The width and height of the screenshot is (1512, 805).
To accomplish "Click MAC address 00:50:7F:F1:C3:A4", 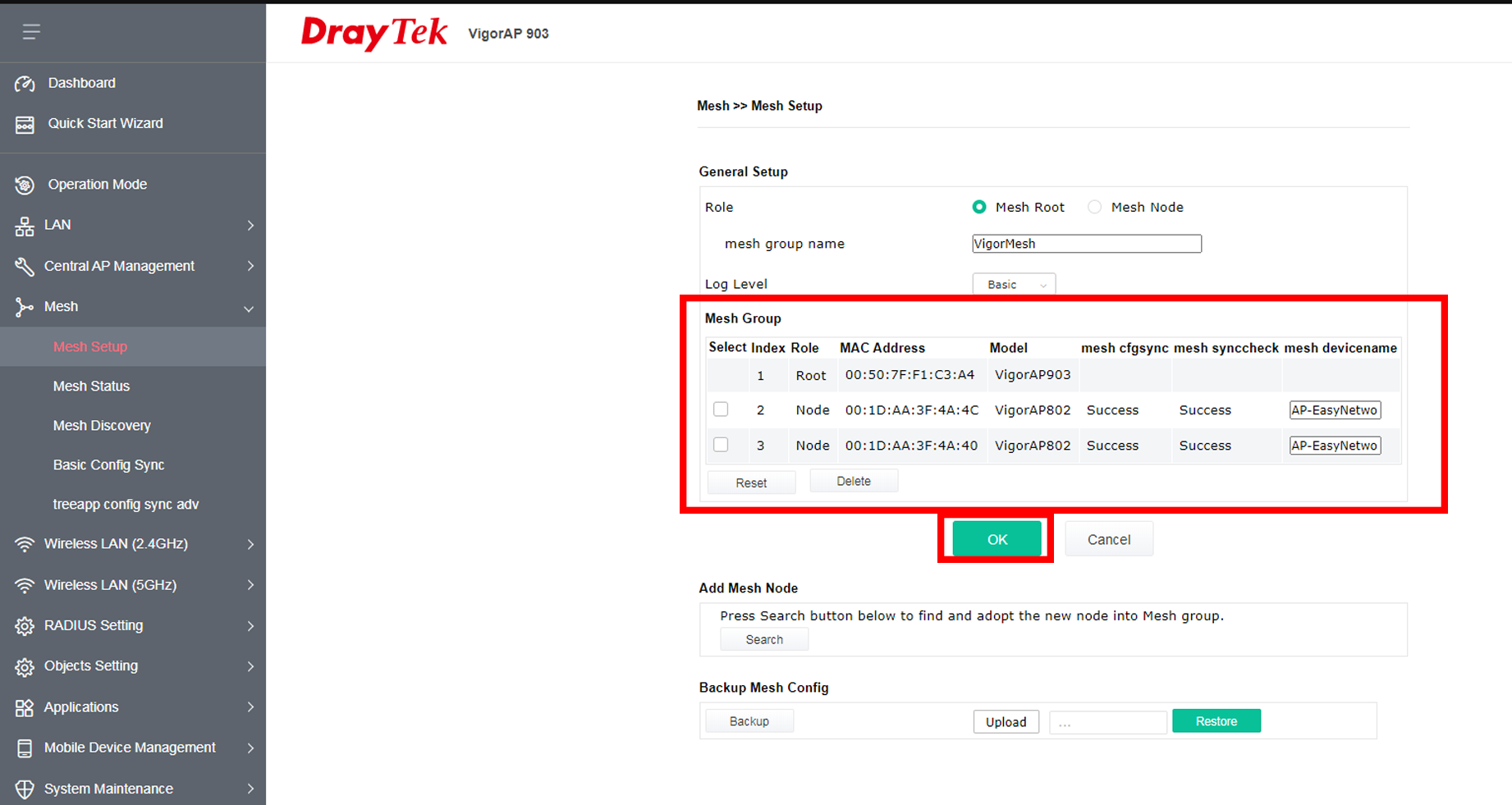I will [x=910, y=374].
